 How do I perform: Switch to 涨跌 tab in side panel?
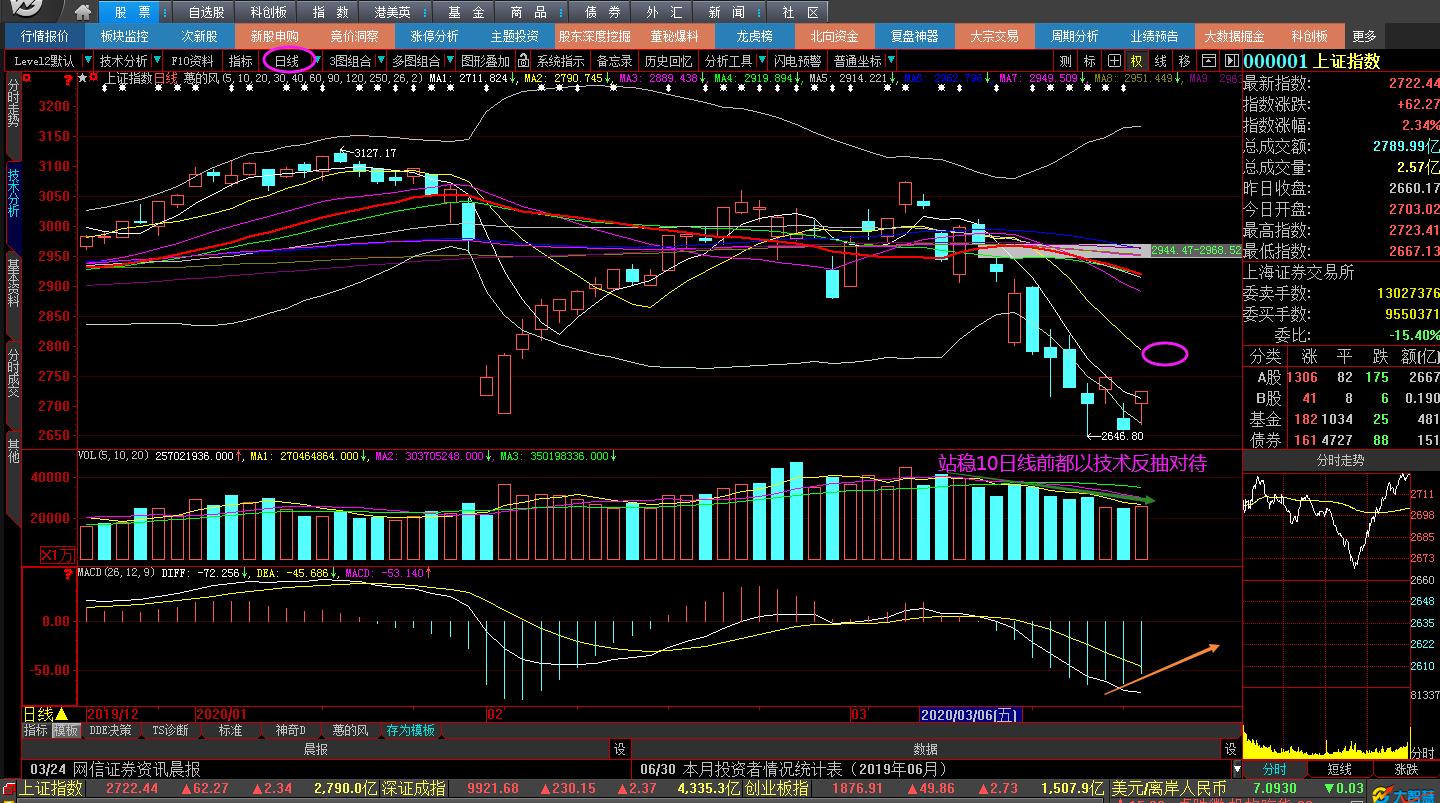[1406, 770]
